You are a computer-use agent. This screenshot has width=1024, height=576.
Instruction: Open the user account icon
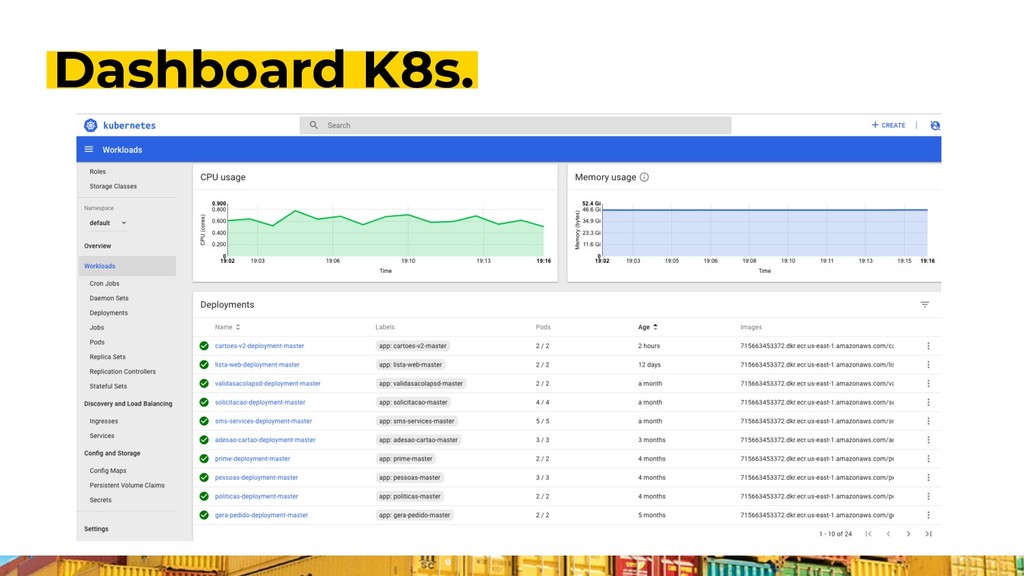tap(935, 125)
